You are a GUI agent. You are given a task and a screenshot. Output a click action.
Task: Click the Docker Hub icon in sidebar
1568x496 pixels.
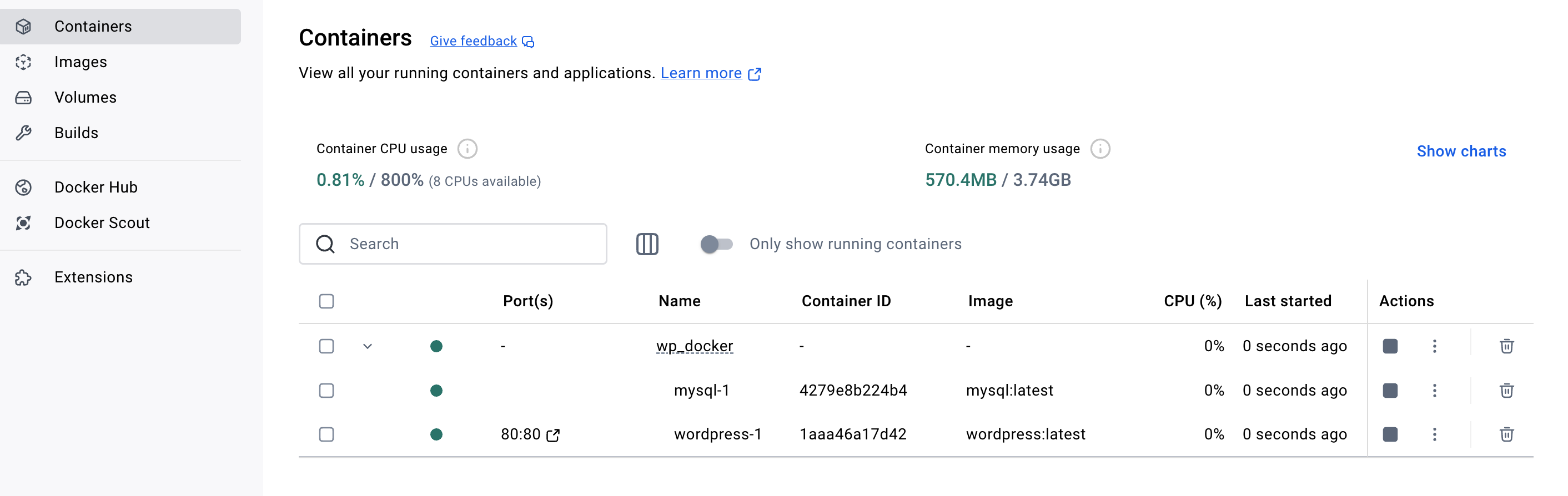[23, 188]
